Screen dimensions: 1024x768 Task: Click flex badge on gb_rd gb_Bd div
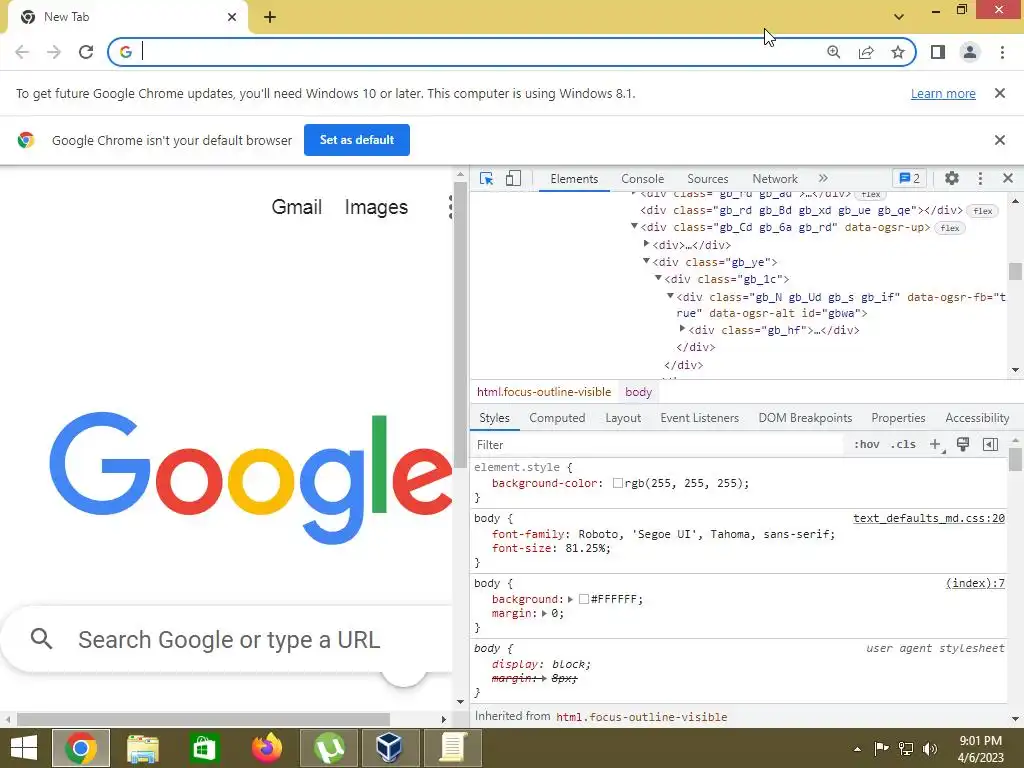(x=982, y=211)
